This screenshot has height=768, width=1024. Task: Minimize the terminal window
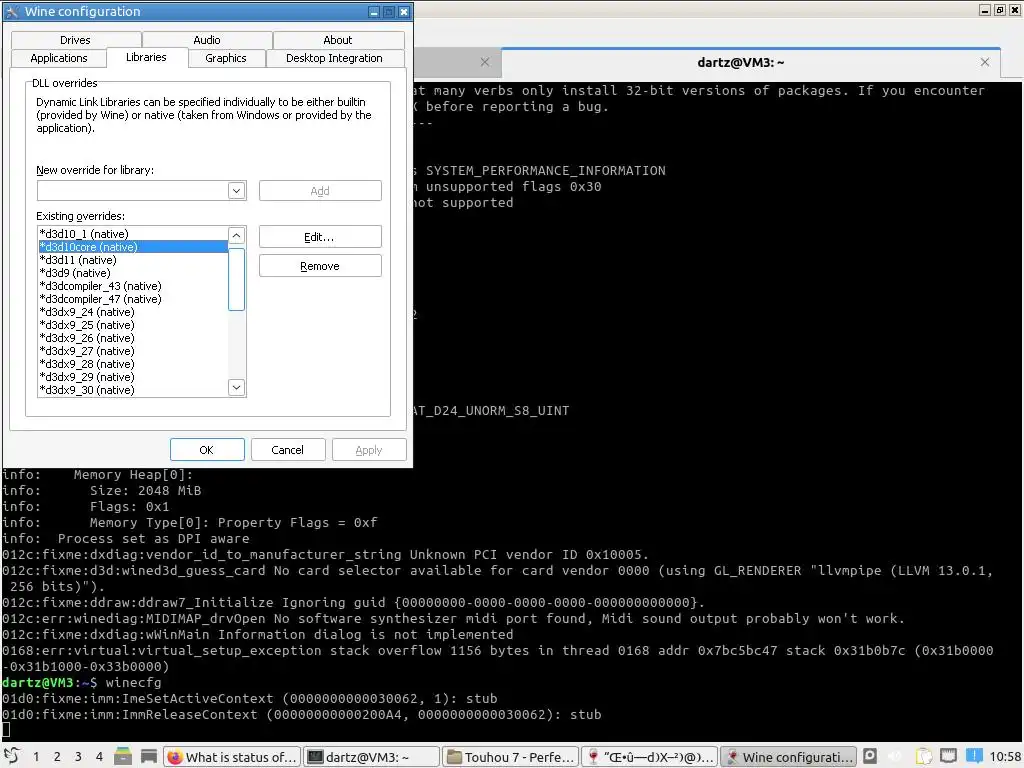pos(985,10)
